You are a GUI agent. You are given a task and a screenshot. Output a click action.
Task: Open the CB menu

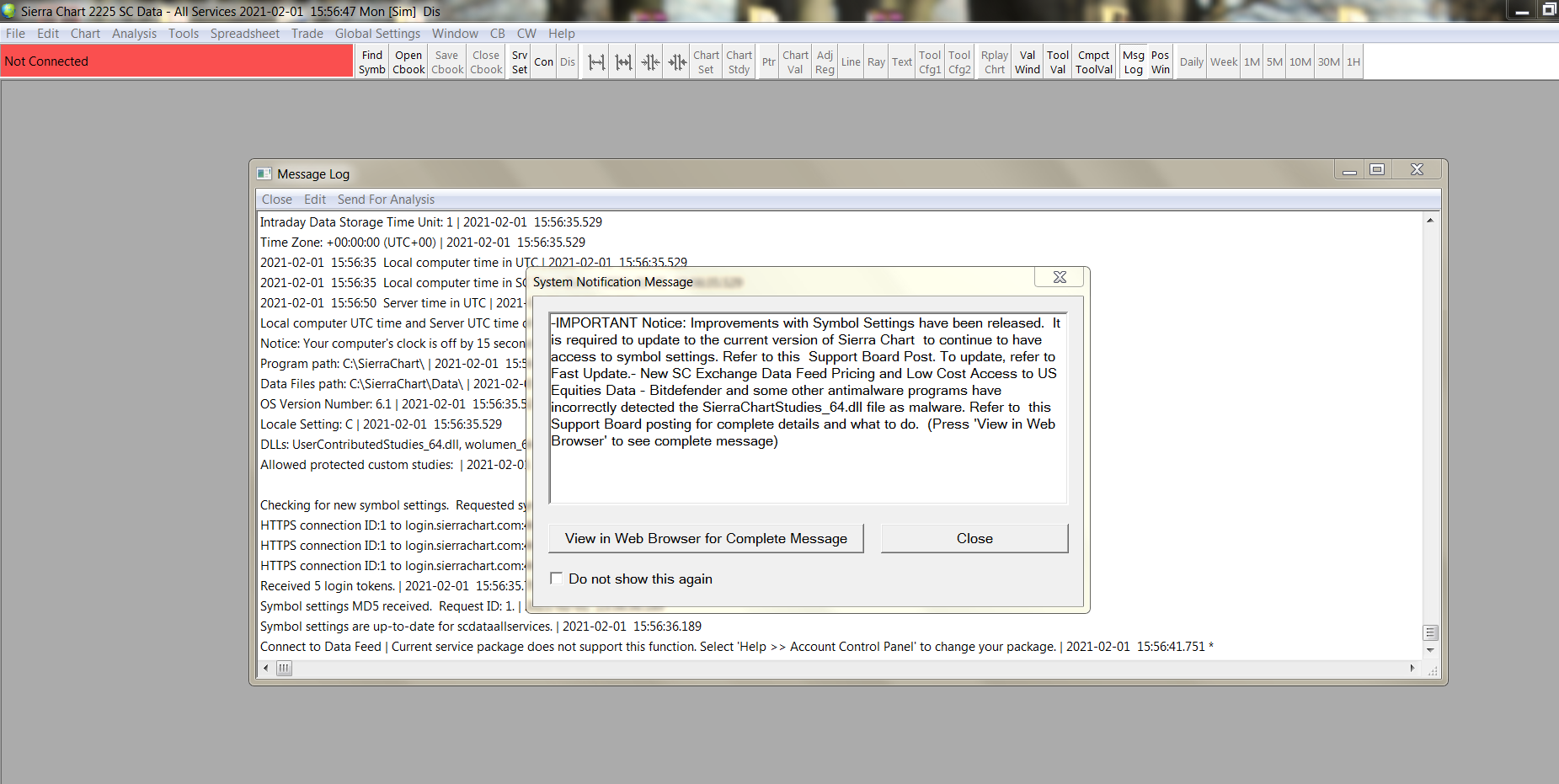point(498,34)
